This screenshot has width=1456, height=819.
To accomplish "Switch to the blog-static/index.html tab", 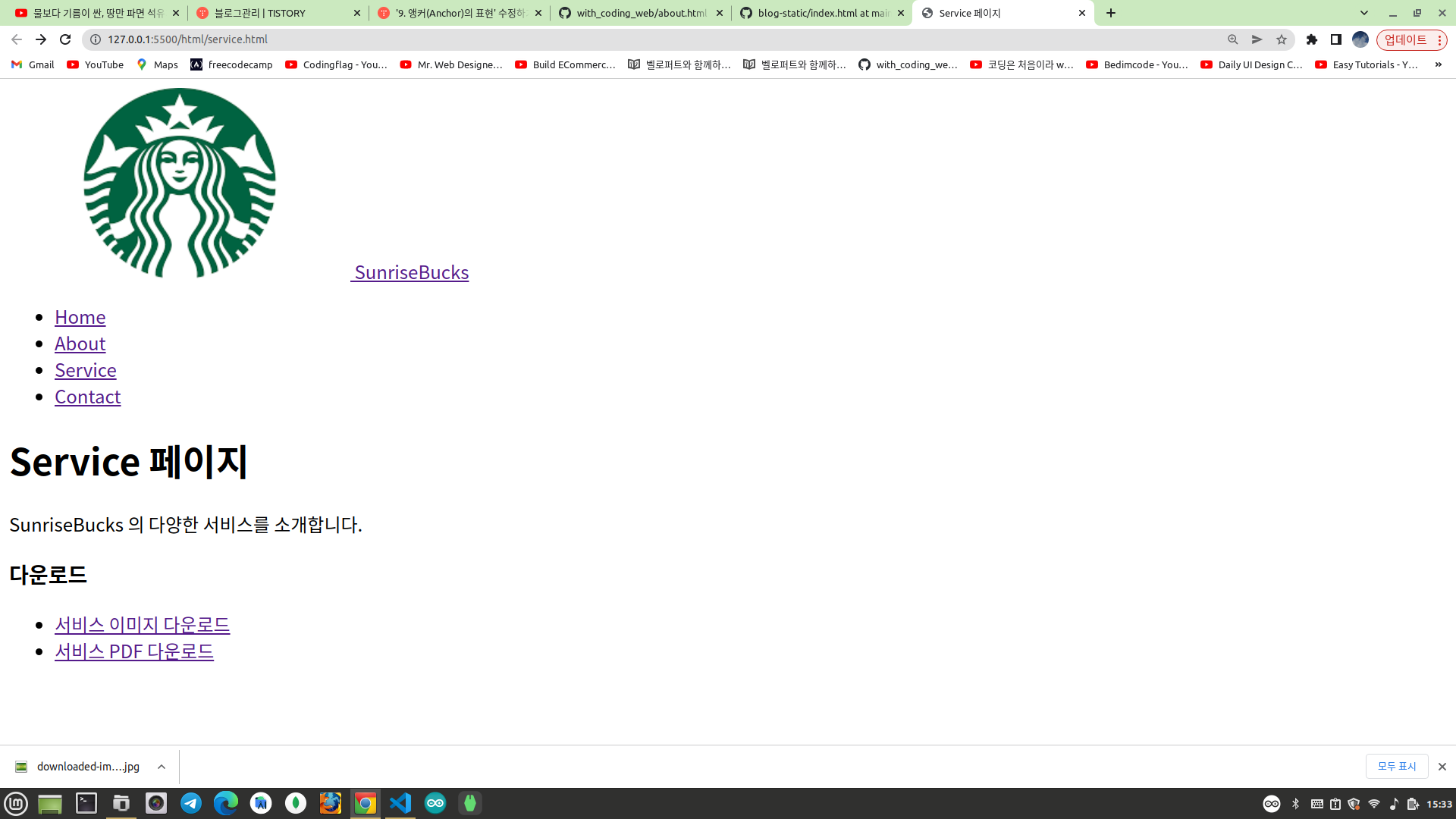I will (x=822, y=13).
